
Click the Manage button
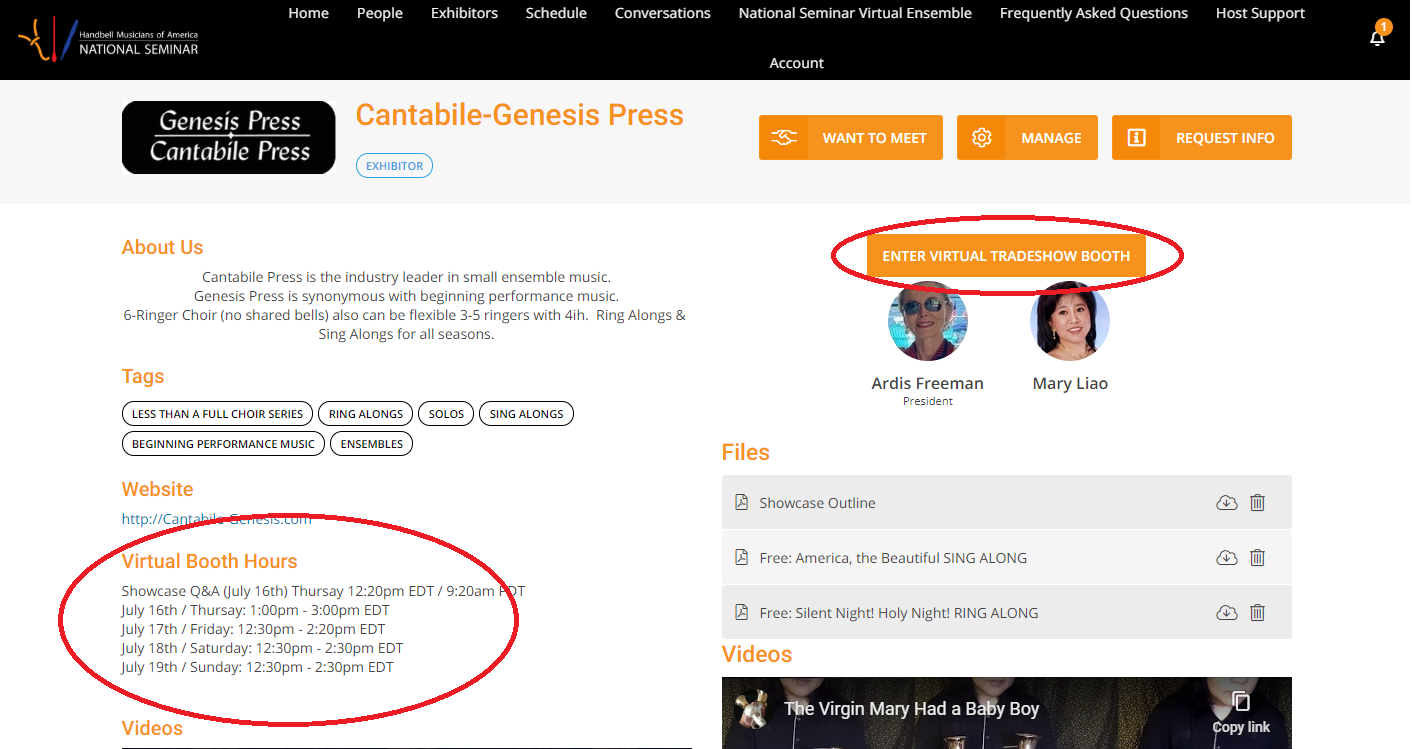point(1027,138)
